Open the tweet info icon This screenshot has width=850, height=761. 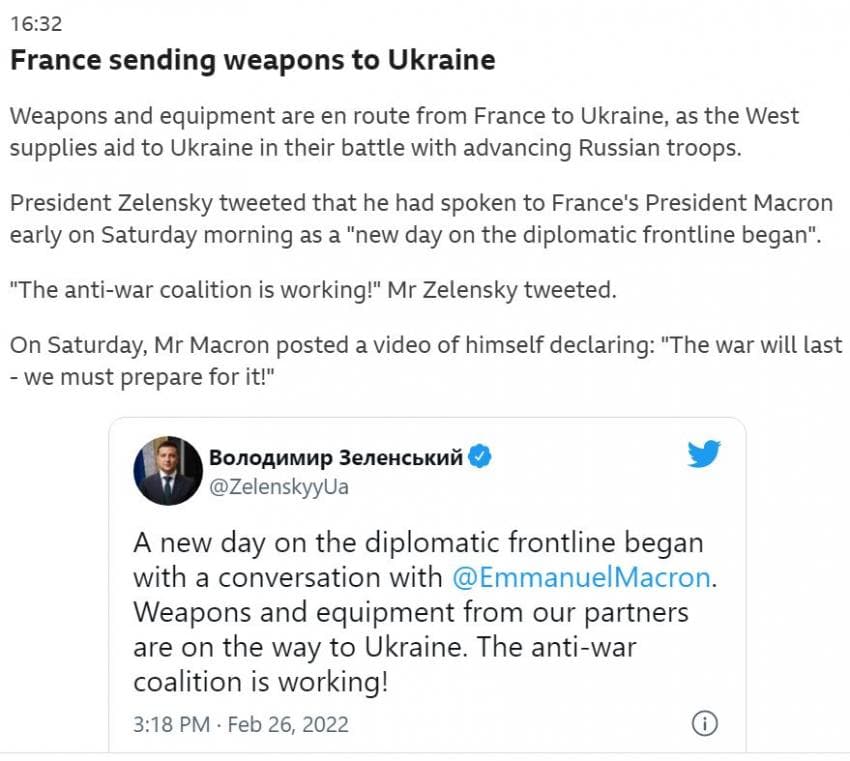704,723
